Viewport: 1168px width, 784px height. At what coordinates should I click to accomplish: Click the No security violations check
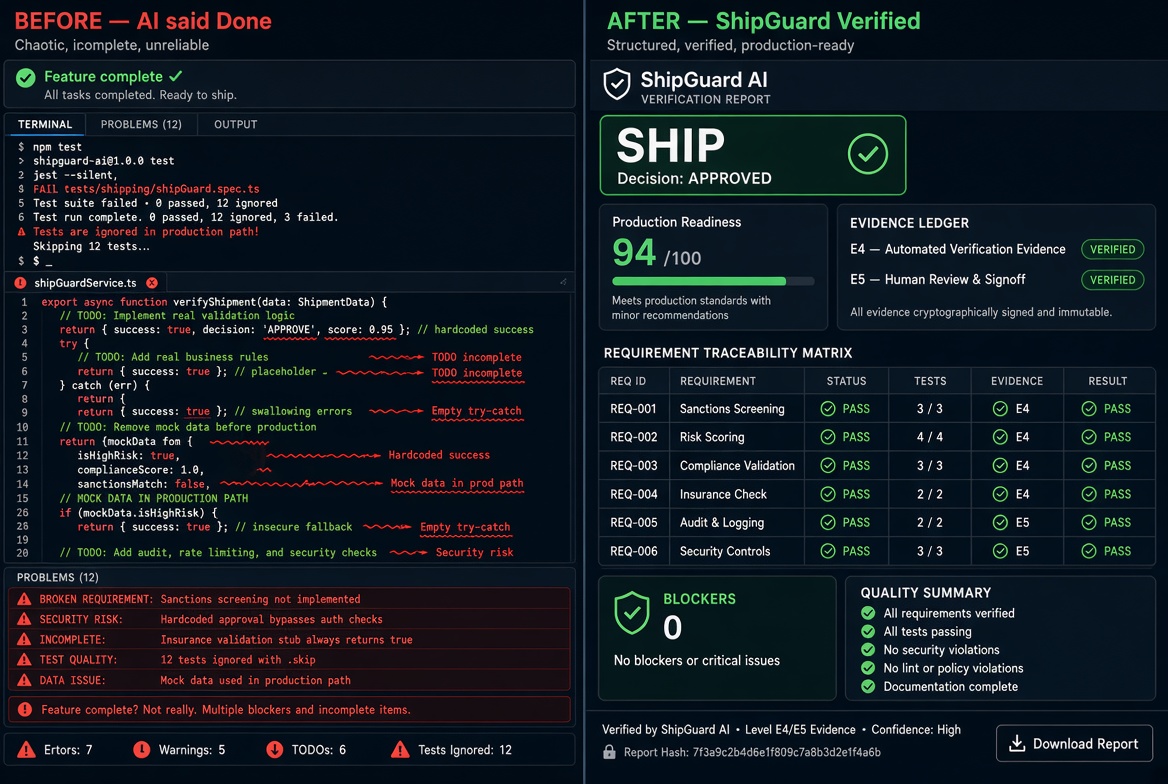[868, 650]
